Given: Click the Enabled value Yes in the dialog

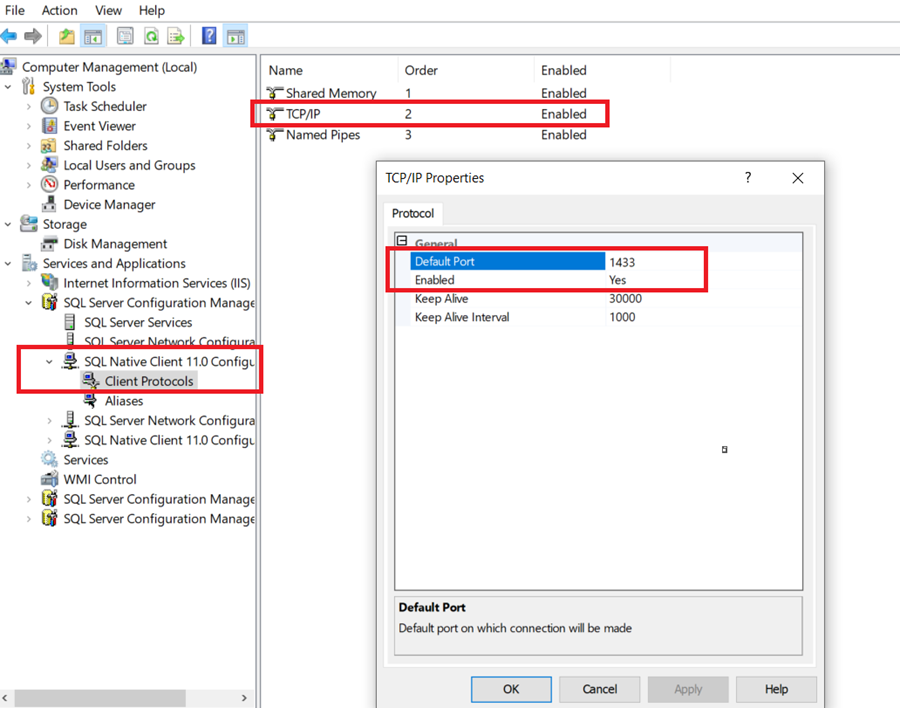Looking at the screenshot, I should click(x=618, y=280).
